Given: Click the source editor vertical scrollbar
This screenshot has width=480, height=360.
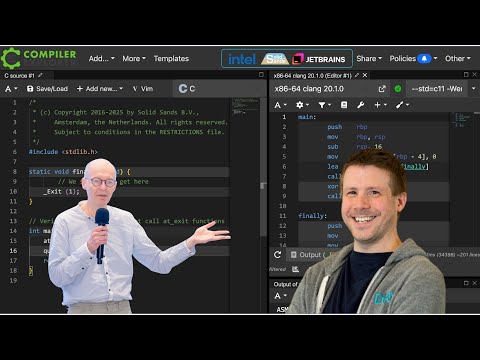Looking at the screenshot, I should (x=263, y=167).
